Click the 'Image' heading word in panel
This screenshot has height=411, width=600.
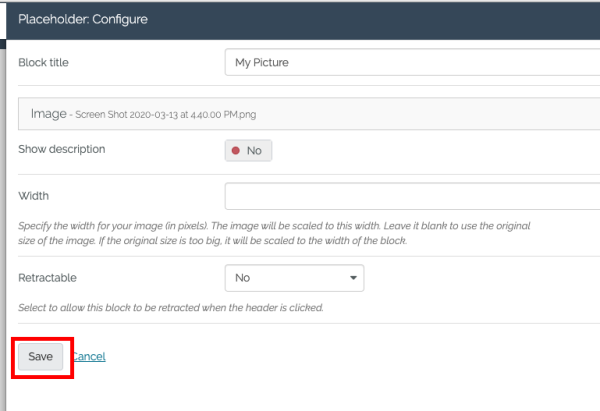pos(48,114)
